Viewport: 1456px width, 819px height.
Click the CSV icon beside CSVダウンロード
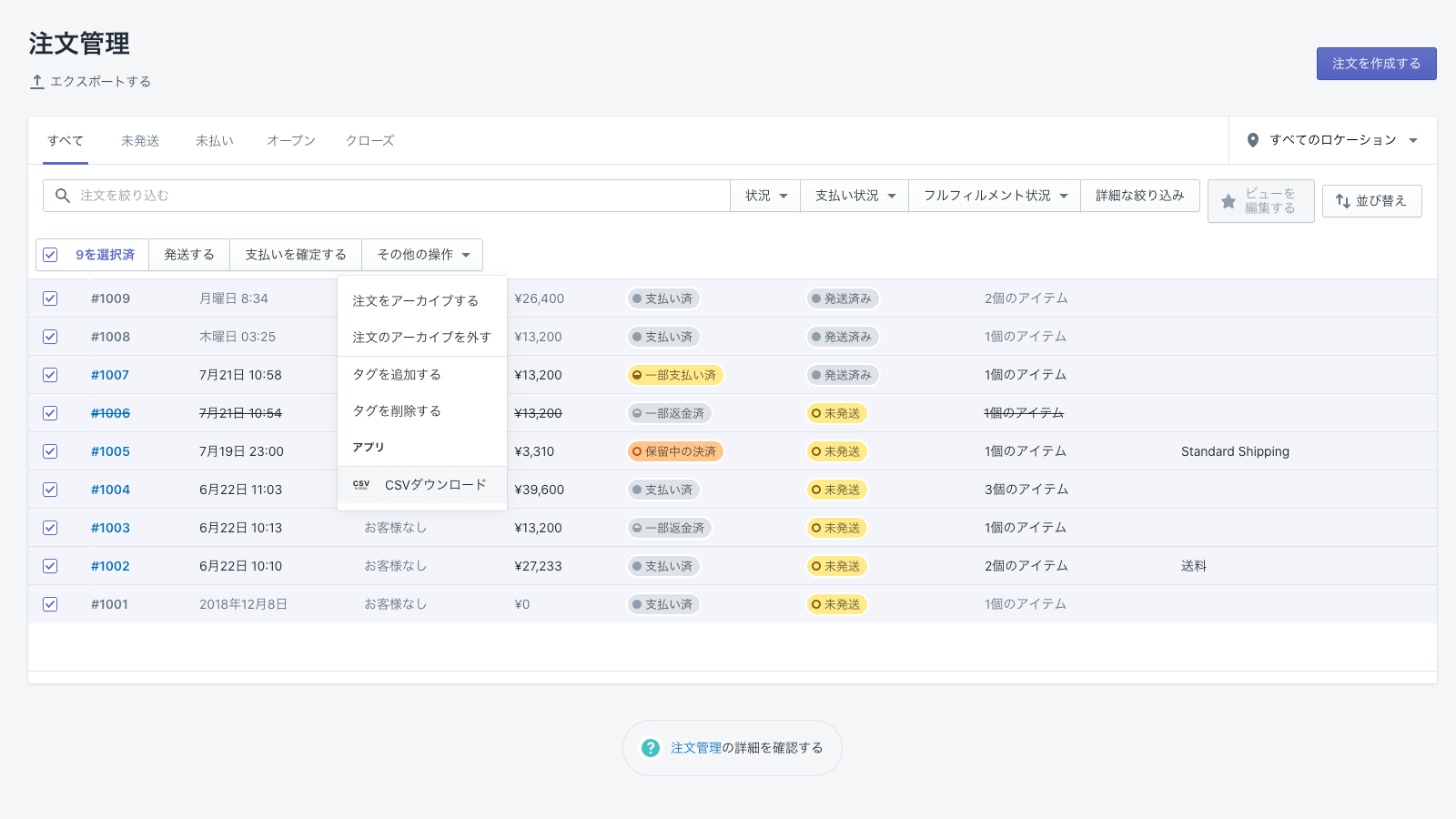[x=363, y=485]
